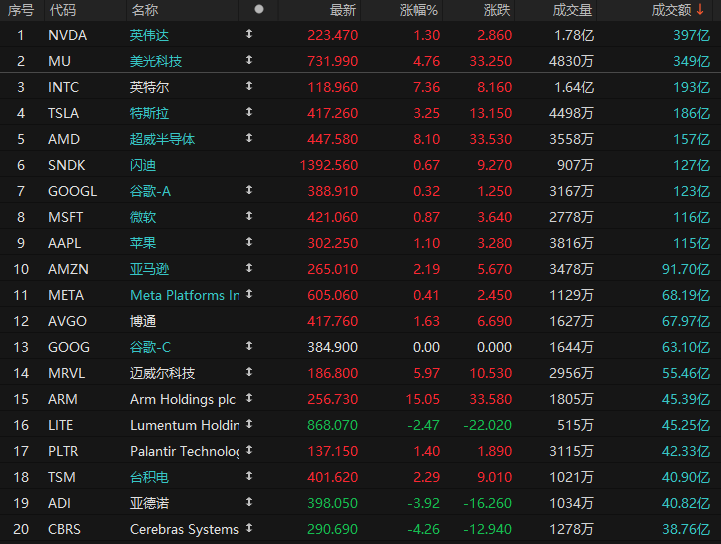Click the up-down arrow icon in ARM row
Screen dimensions: 721x544
click(x=249, y=398)
